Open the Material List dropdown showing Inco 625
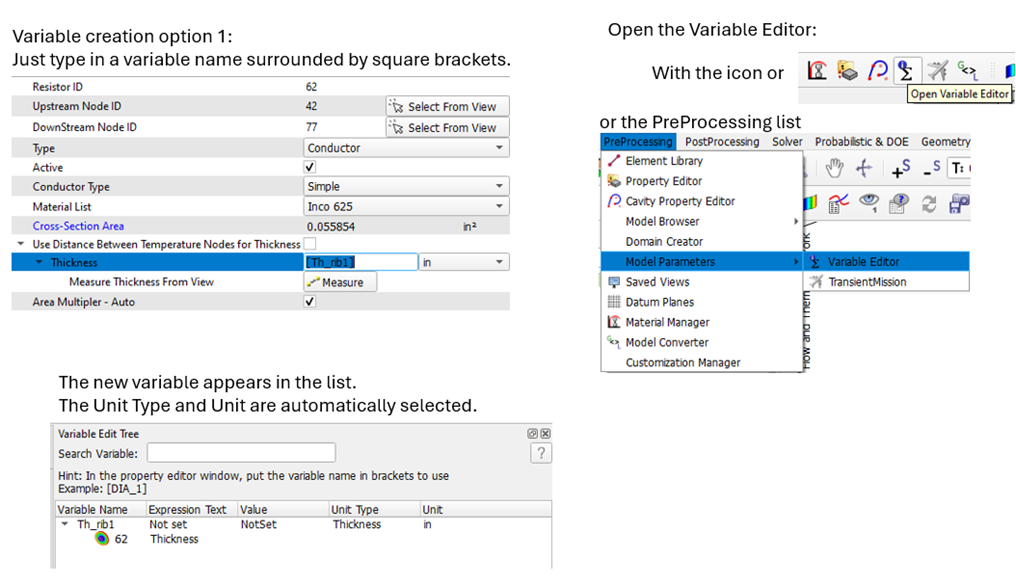The width and height of the screenshot is (1016, 586). [x=406, y=206]
